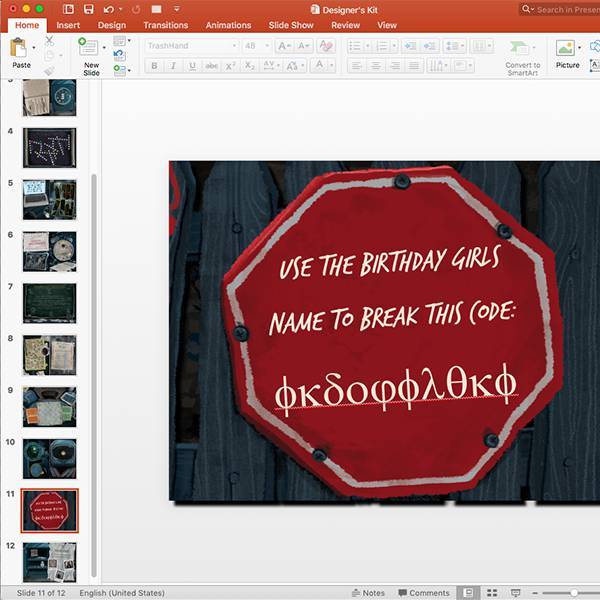Click the Clear Formatting icon
Viewport: 600px width, 600px height.
[x=326, y=46]
